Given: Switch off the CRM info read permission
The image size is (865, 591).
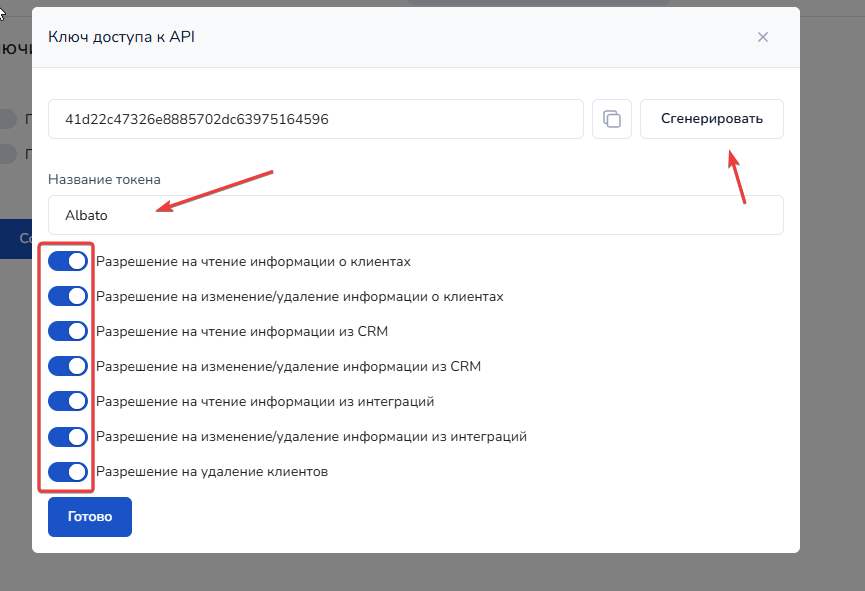Looking at the screenshot, I should 68,332.
